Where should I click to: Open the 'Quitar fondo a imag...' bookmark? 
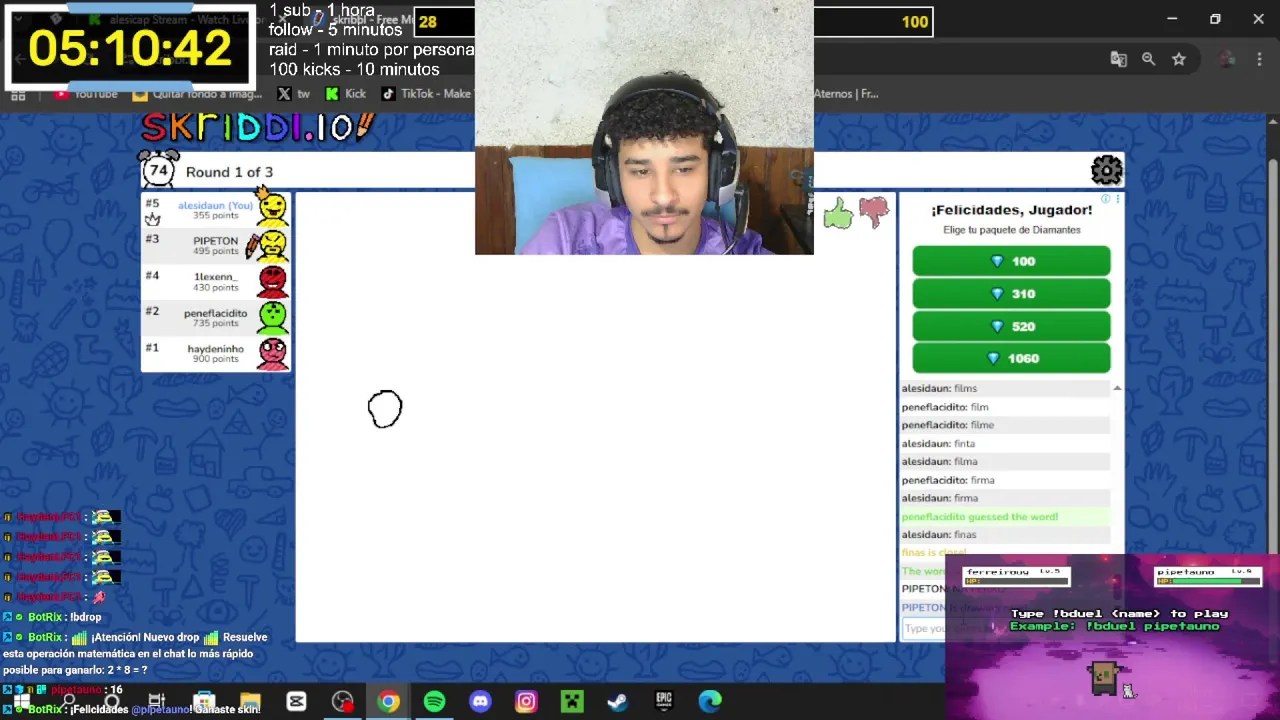(x=197, y=94)
